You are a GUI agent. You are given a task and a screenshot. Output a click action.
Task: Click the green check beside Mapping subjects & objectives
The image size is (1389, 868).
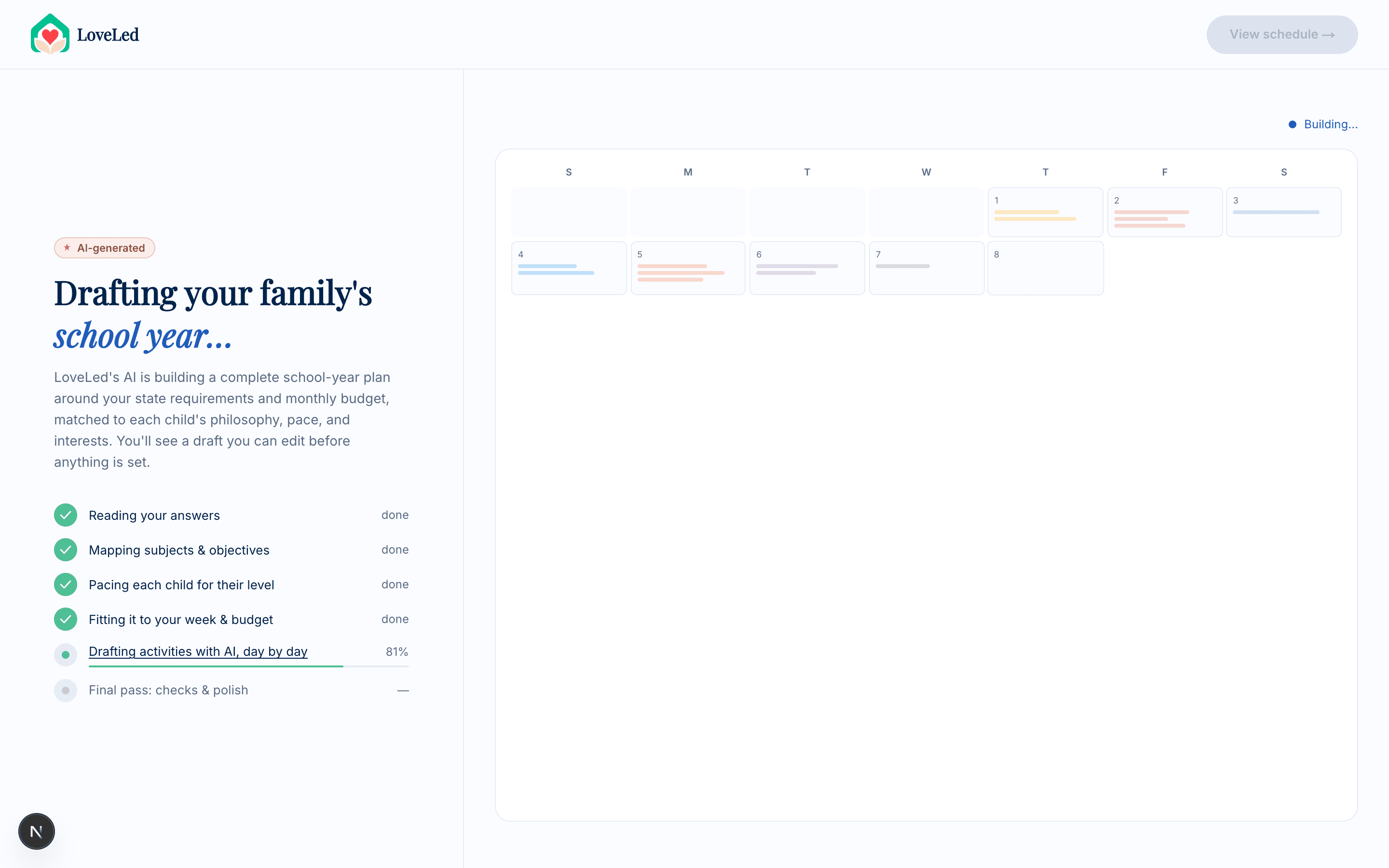(66, 549)
